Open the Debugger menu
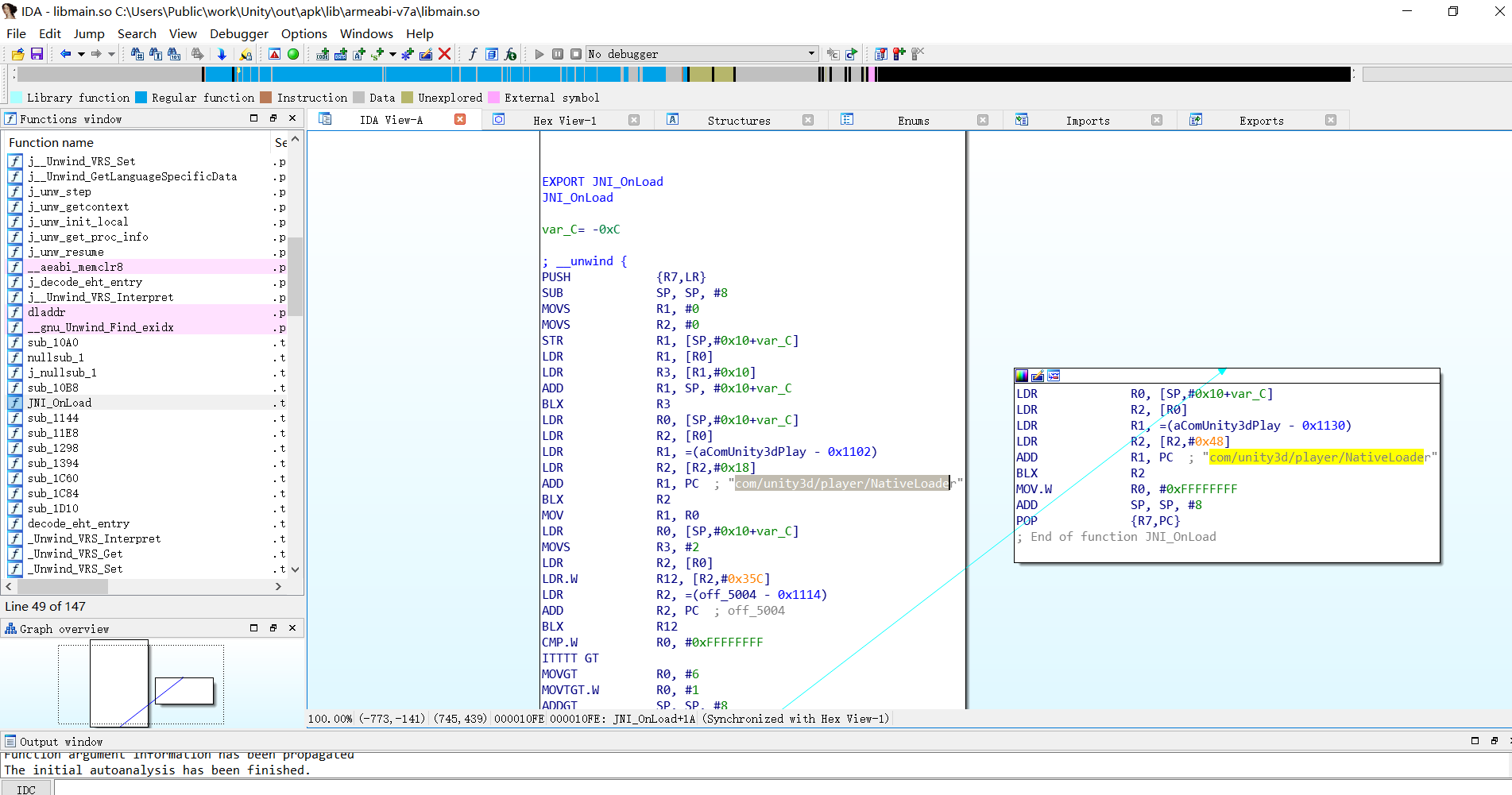The height and width of the screenshot is (795, 1512). pyautogui.click(x=238, y=33)
